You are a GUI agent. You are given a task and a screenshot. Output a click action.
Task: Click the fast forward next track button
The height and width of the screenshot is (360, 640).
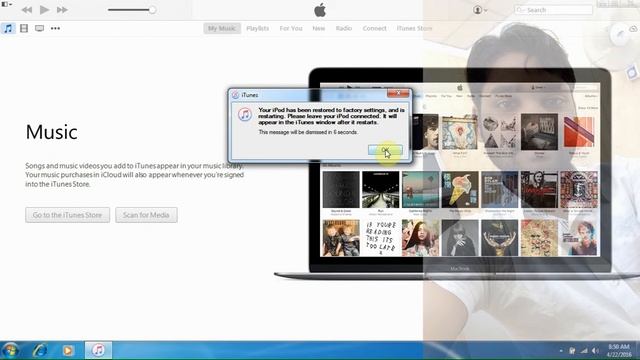[62, 10]
